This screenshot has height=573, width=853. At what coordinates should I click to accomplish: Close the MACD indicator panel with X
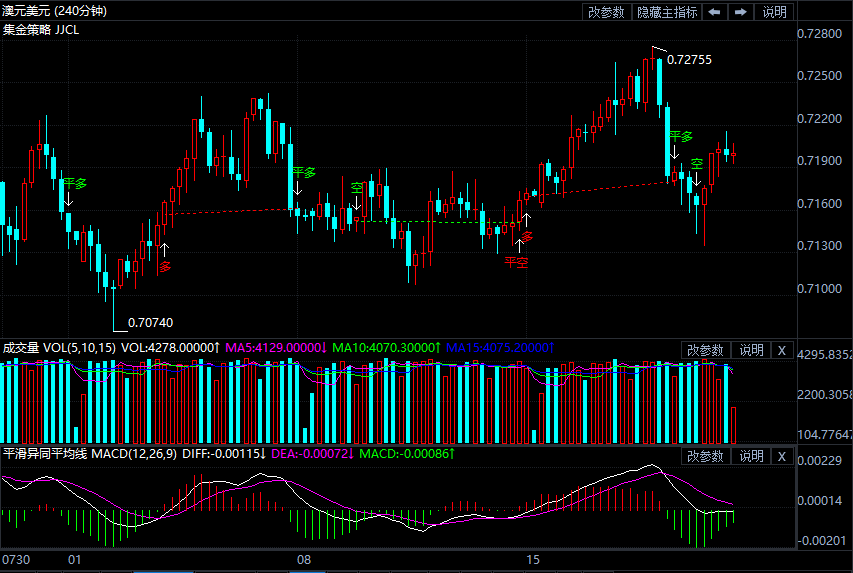point(782,456)
